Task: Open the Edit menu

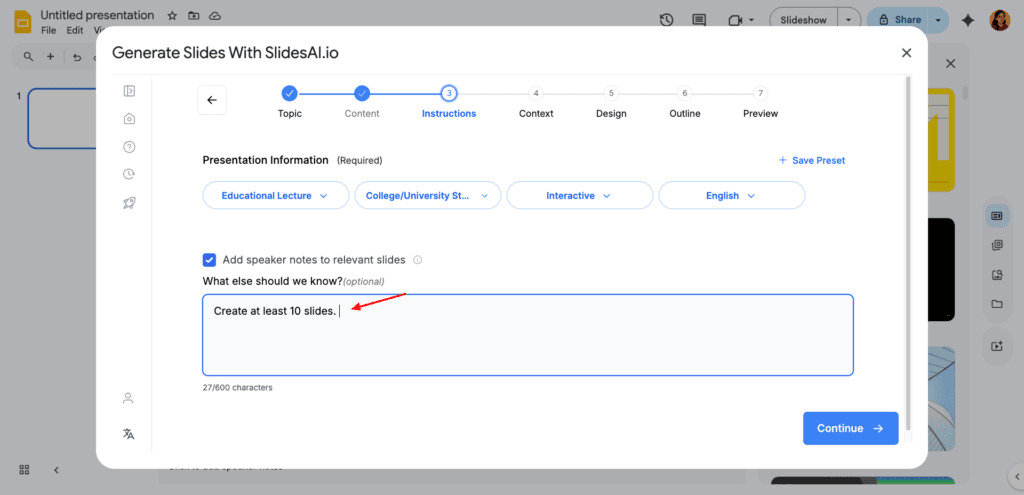Action: (74, 30)
